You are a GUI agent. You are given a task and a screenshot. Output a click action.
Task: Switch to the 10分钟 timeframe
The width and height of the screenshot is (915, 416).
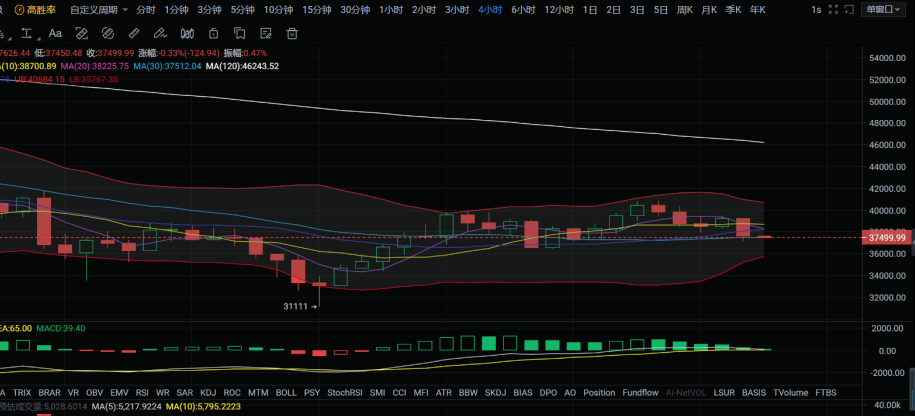pos(278,9)
